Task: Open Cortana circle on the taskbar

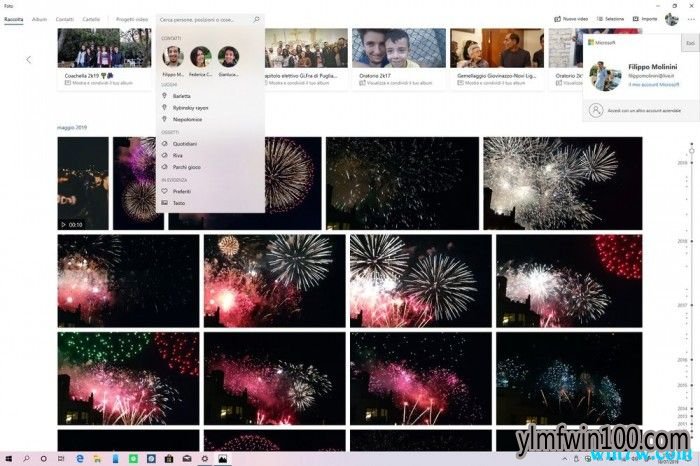Action: click(43, 458)
